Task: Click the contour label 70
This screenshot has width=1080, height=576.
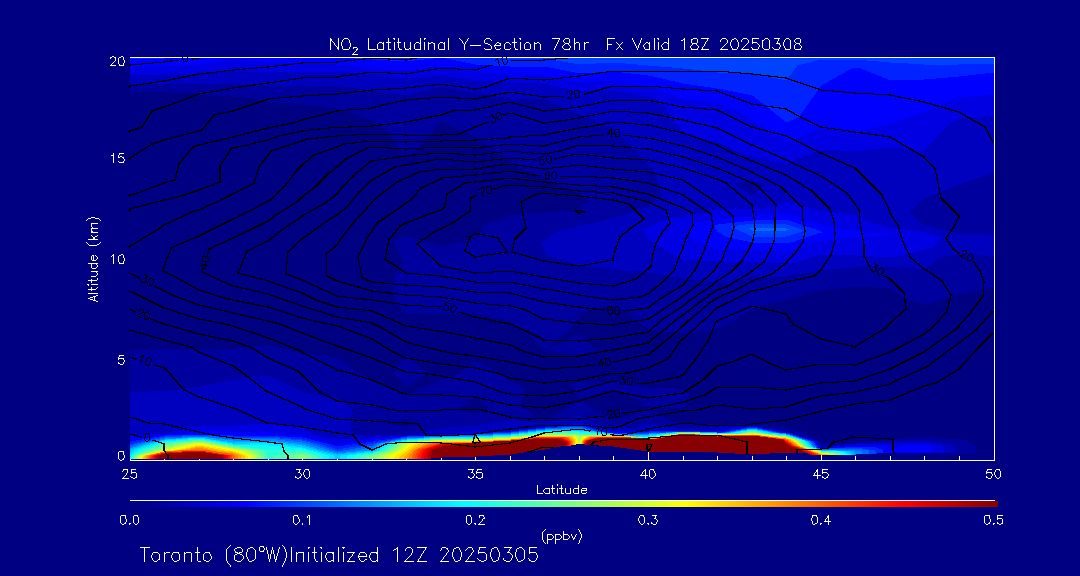Action: pos(486,192)
